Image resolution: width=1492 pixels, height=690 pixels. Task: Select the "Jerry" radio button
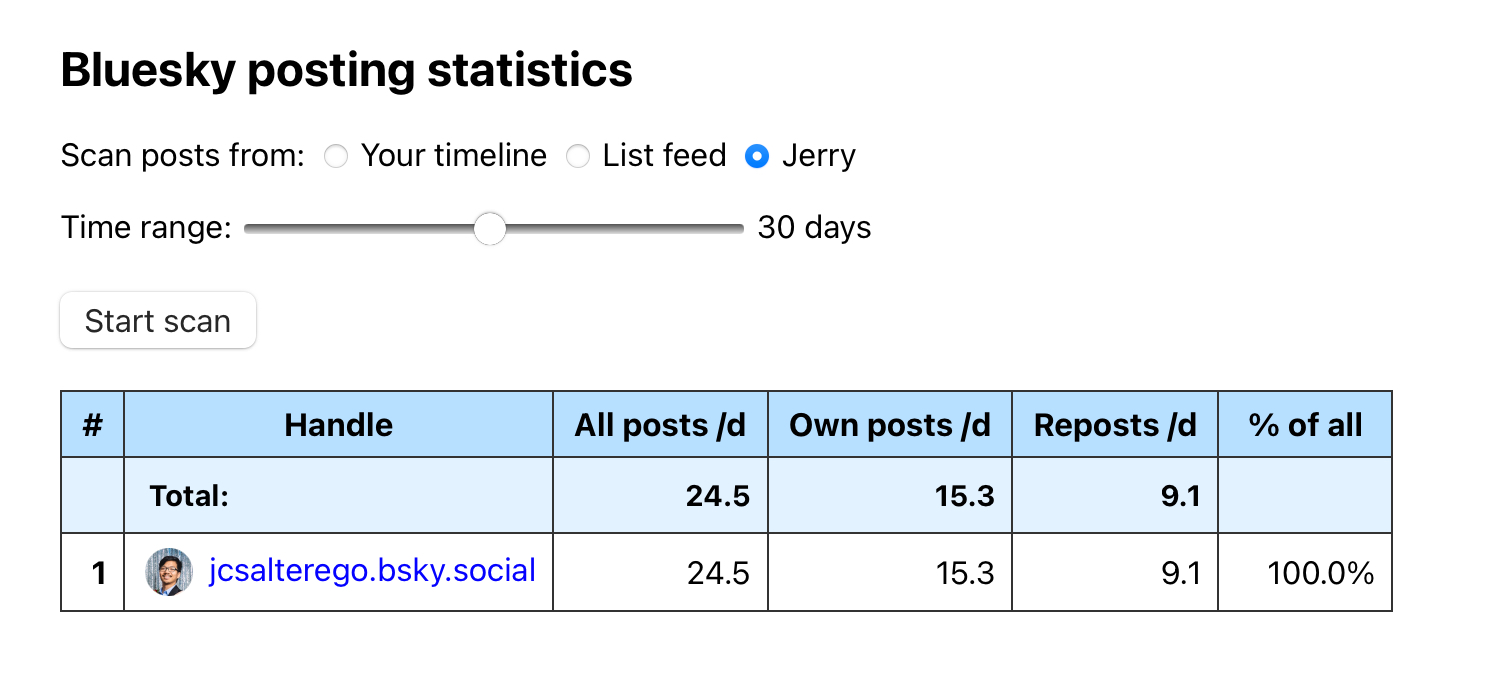click(757, 157)
